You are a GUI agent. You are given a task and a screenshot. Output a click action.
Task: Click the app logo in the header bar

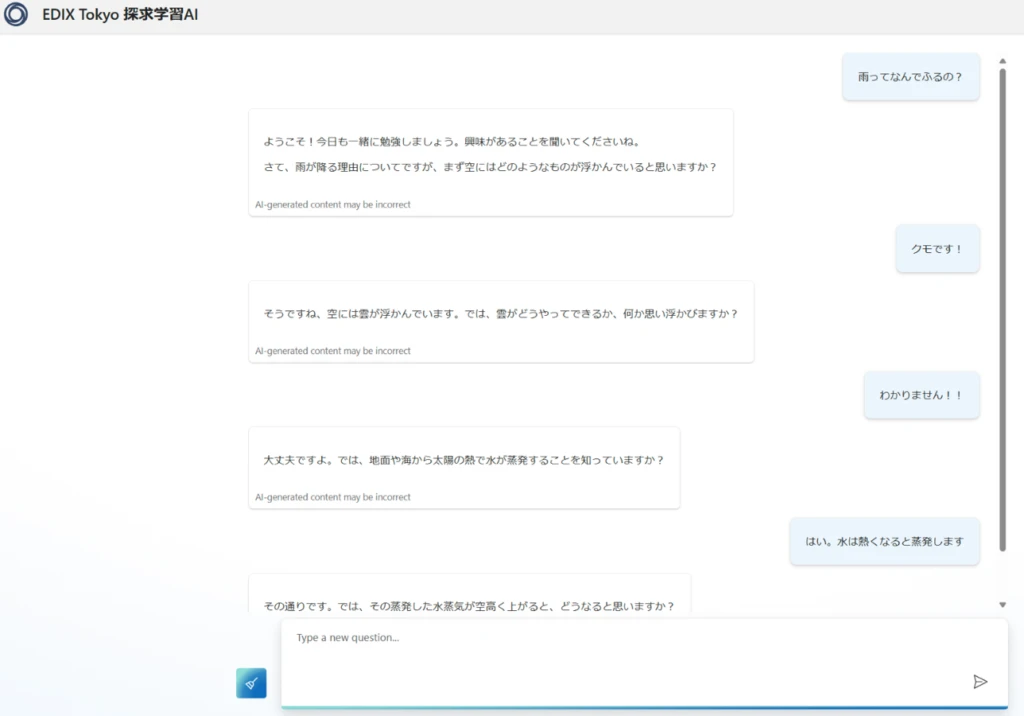pos(16,14)
